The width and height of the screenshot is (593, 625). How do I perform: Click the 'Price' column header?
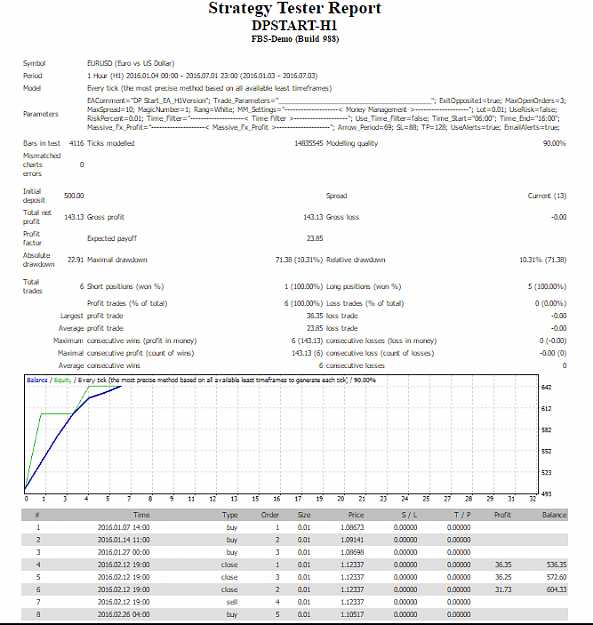(x=356, y=515)
